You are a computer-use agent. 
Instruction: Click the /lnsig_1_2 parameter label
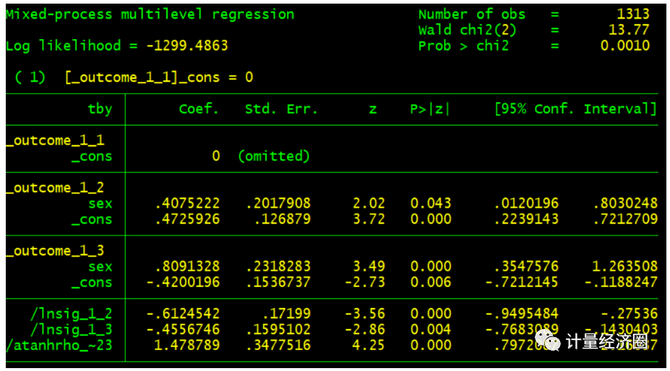(x=71, y=314)
